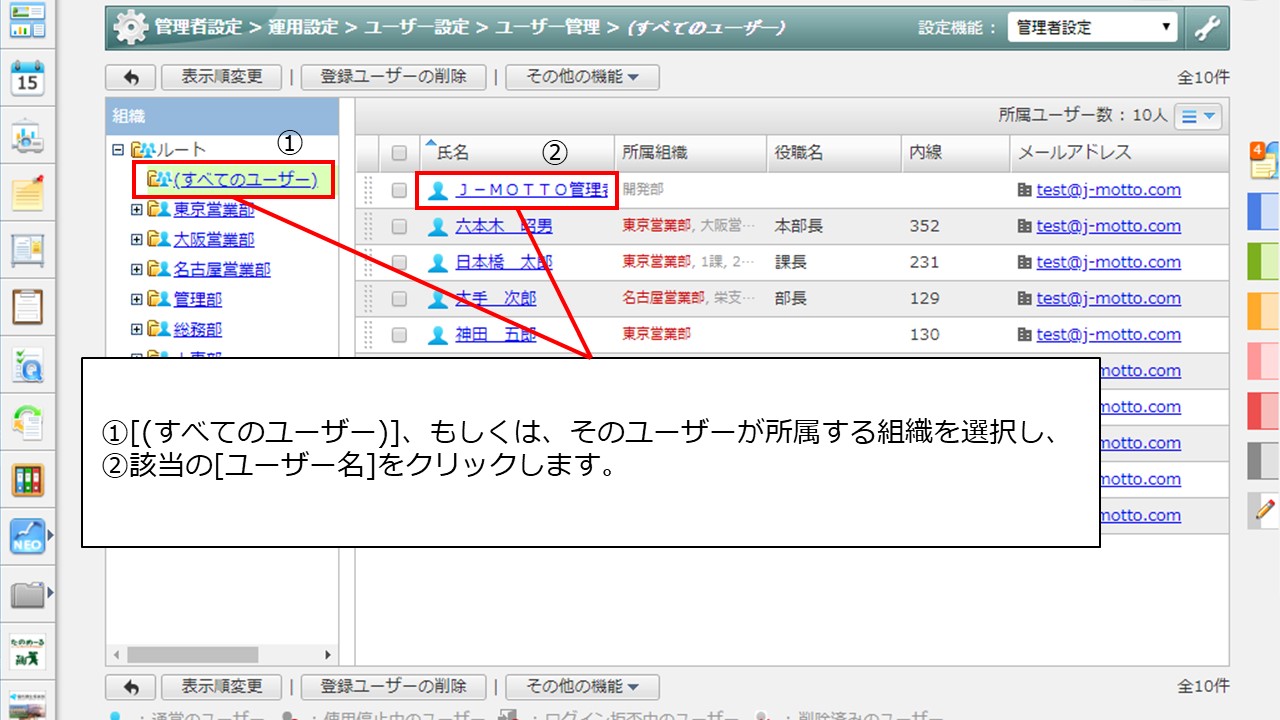Open the binders library icon in sidebar
The width and height of the screenshot is (1280, 720).
pyautogui.click(x=28, y=480)
